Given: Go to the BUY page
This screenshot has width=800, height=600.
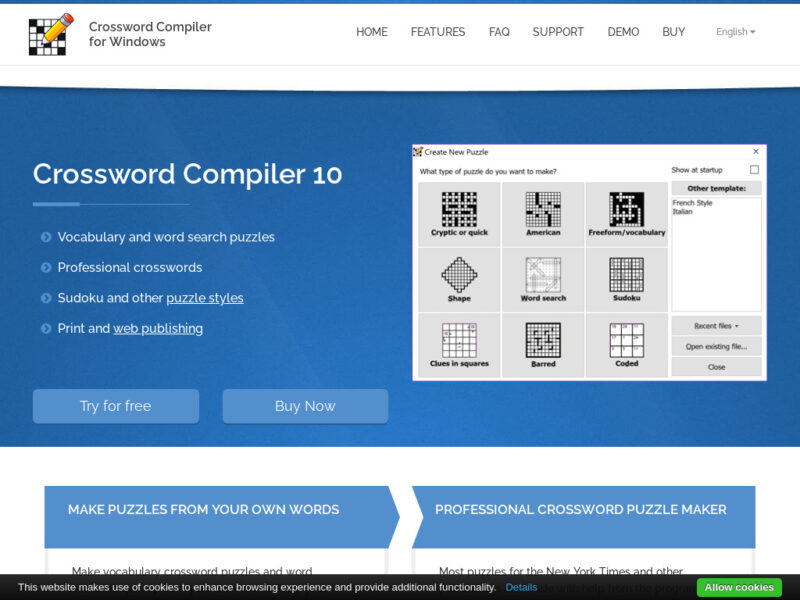Looking at the screenshot, I should 673,32.
